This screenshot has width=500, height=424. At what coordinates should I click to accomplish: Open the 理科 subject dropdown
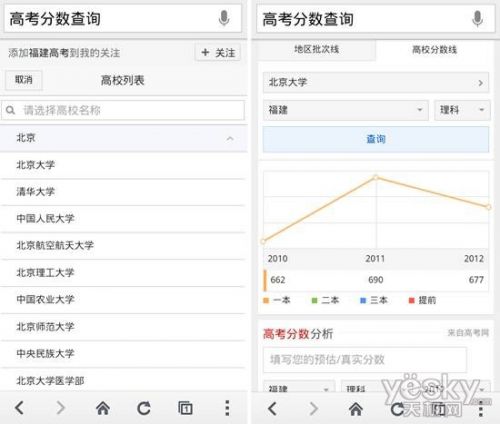[x=462, y=110]
